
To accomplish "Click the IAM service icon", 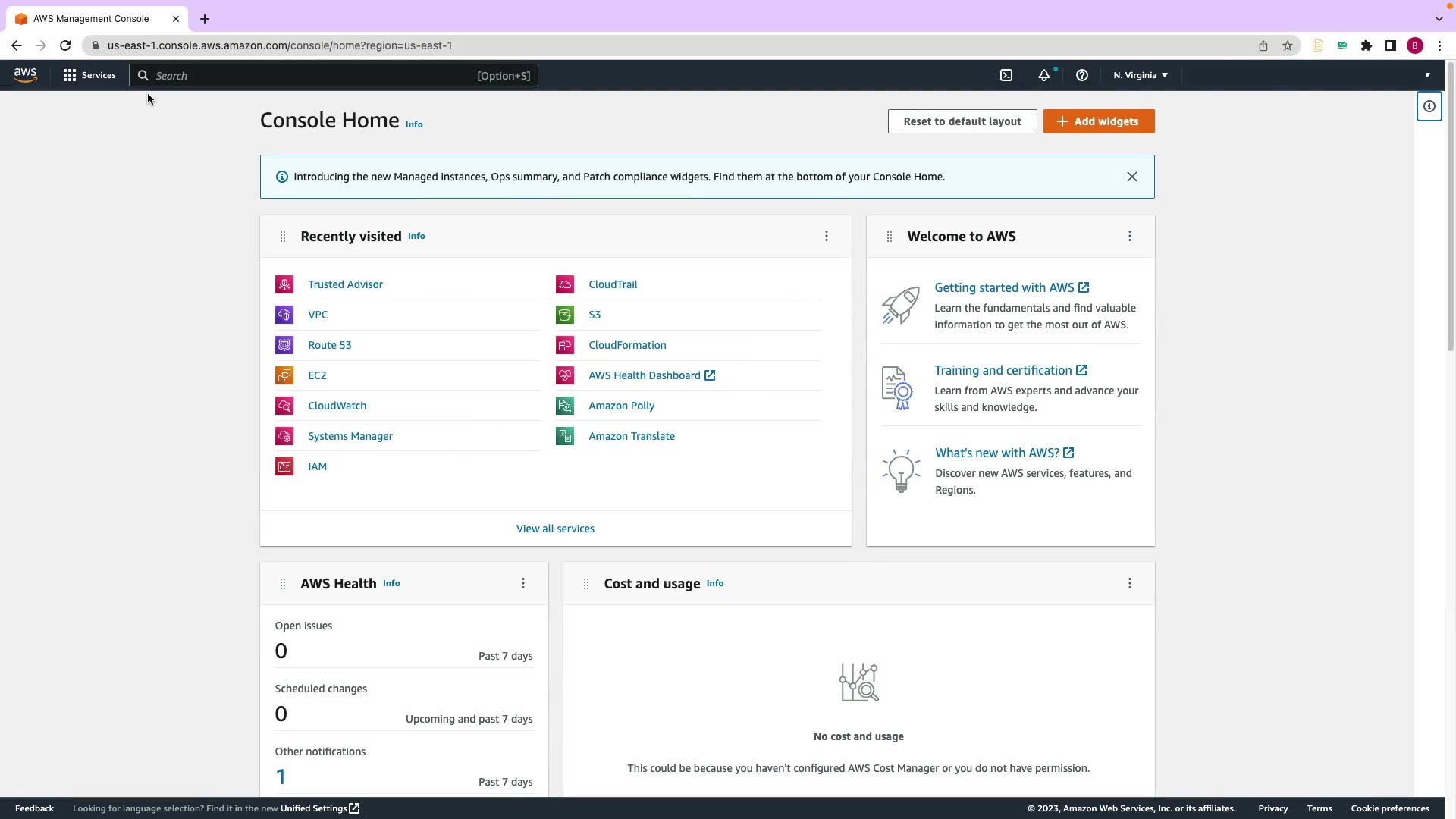I will click(x=284, y=466).
